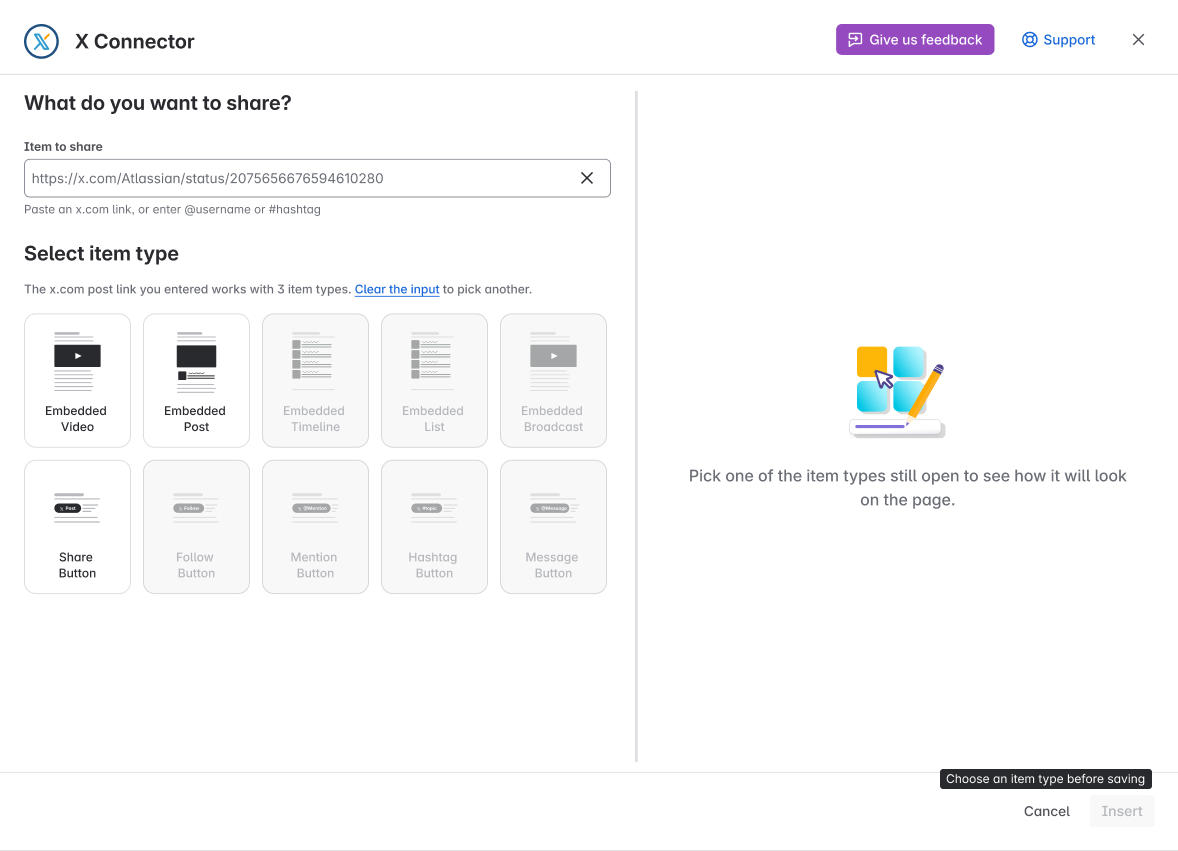Click 'Pick one of the item types' message
1178x851 pixels.
pos(908,487)
